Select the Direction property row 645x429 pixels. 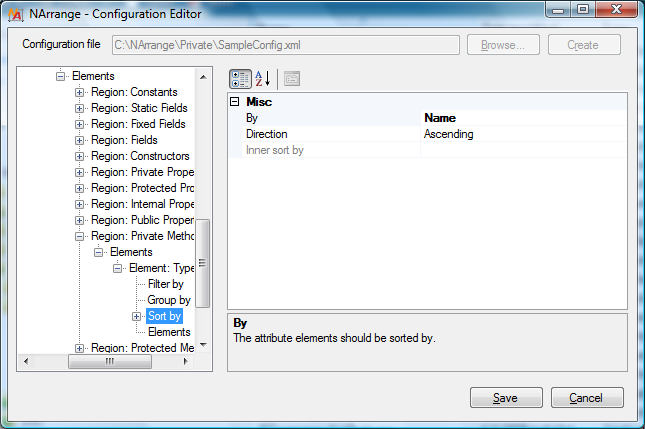point(267,134)
